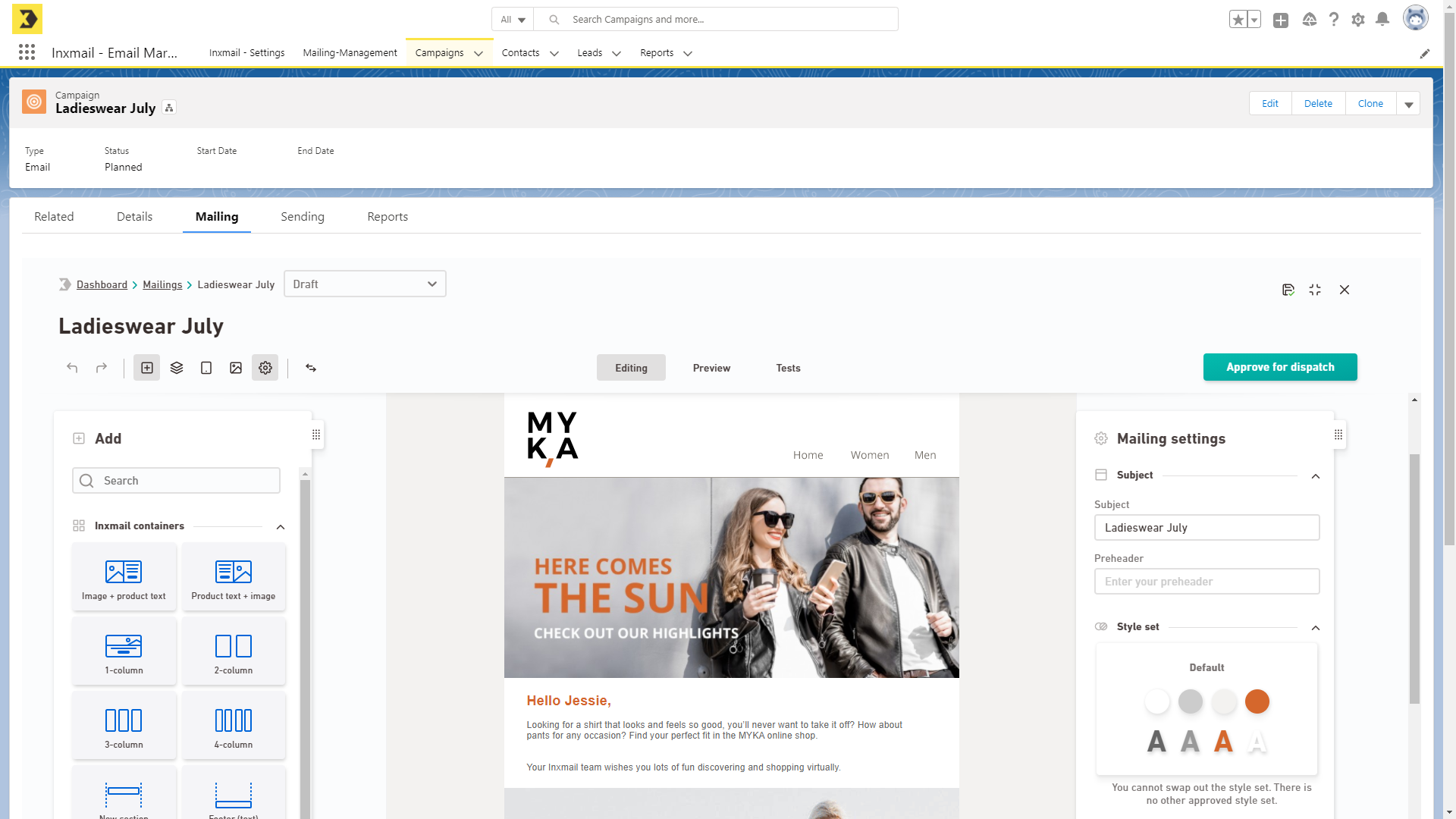
Task: Click the swap arrow toolbar icon
Action: tap(311, 368)
